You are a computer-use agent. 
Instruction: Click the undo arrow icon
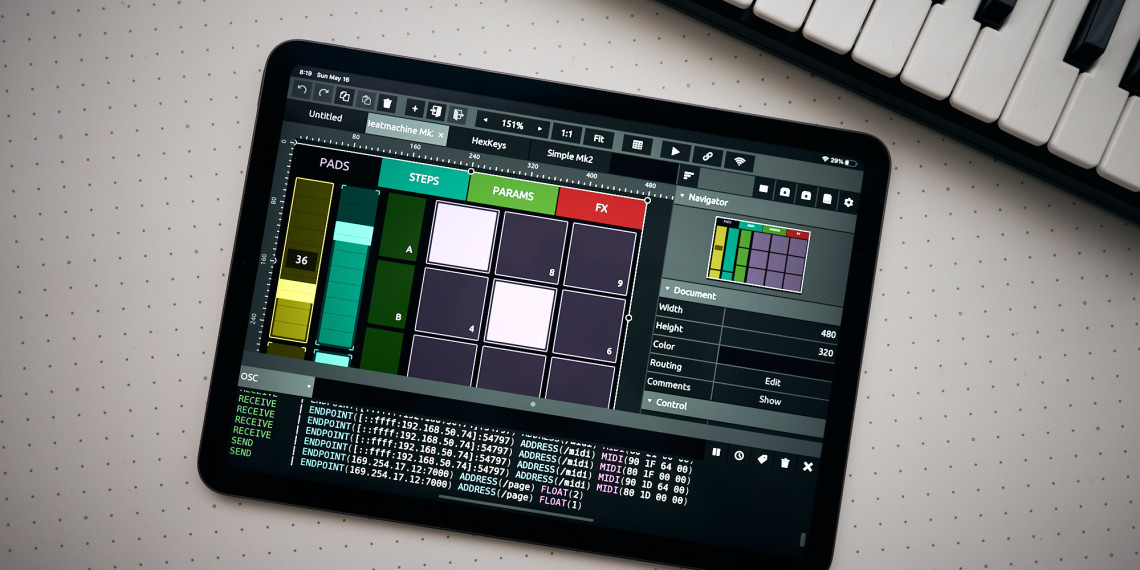click(303, 90)
